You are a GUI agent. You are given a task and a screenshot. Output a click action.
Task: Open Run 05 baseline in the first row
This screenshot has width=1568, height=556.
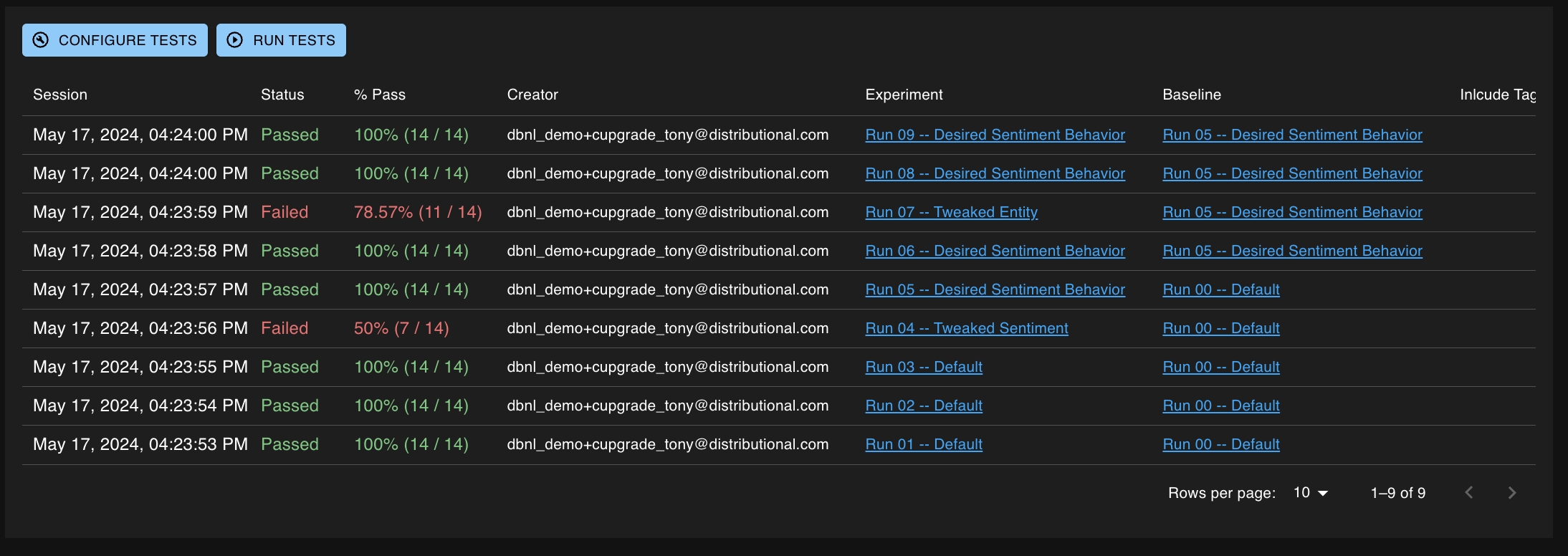1291,135
